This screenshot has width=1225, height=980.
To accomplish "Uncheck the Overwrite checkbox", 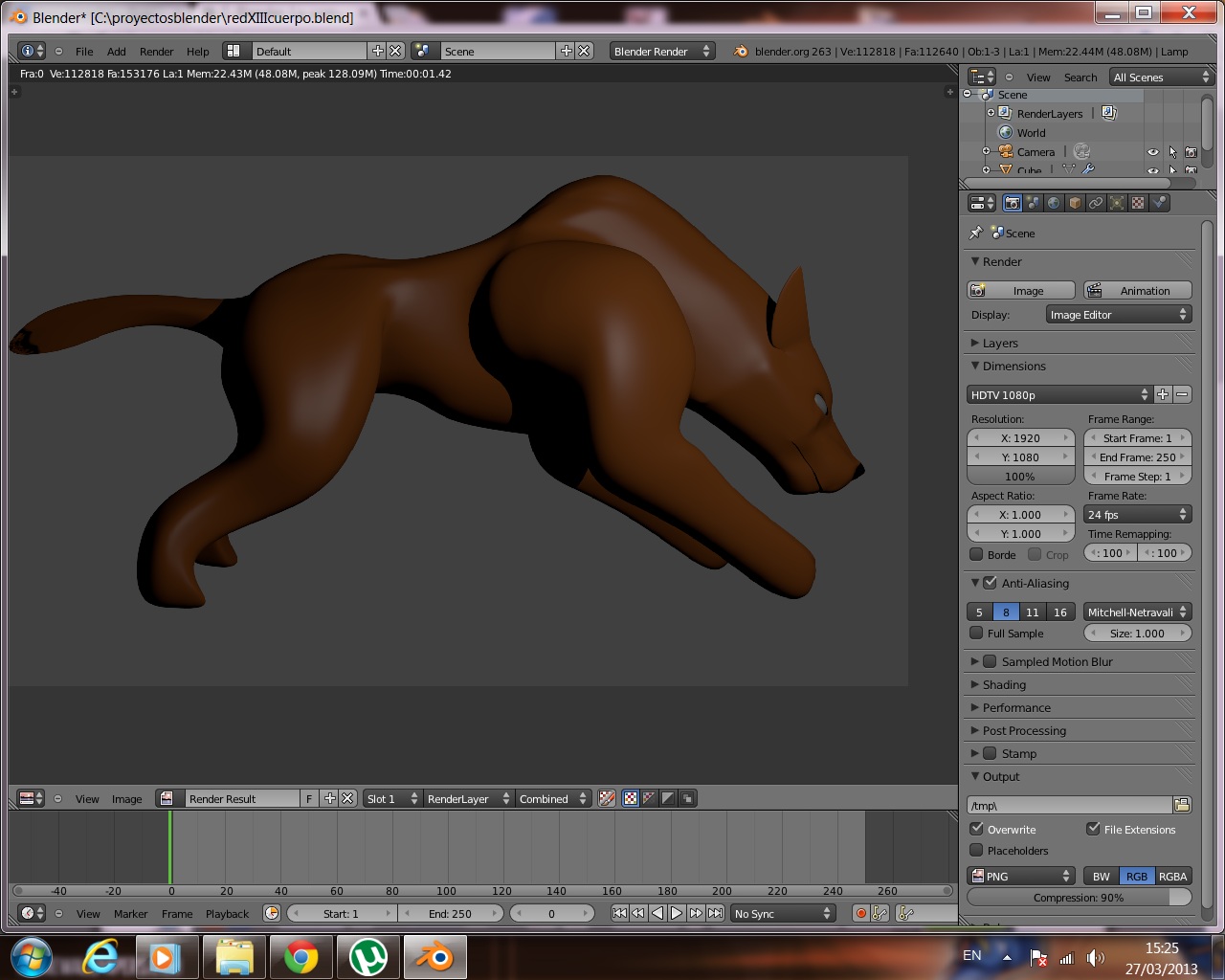I will coord(977,829).
